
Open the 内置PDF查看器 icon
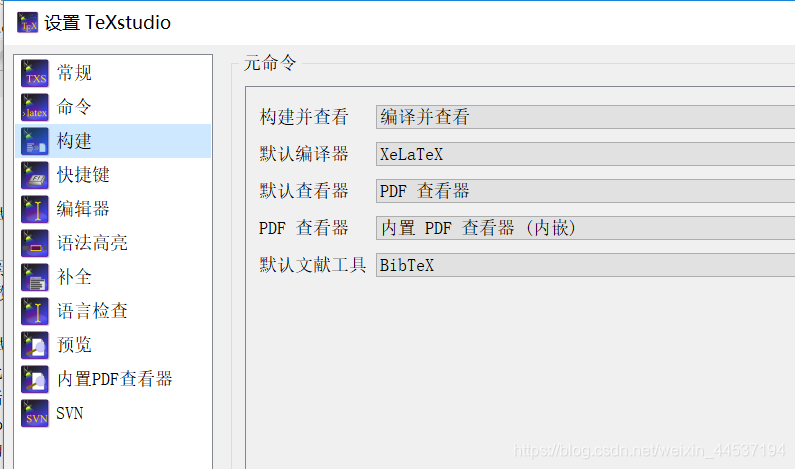pyautogui.click(x=35, y=379)
